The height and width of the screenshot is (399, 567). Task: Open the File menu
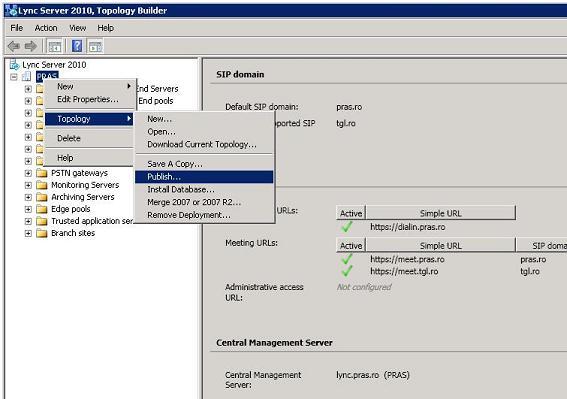17,28
